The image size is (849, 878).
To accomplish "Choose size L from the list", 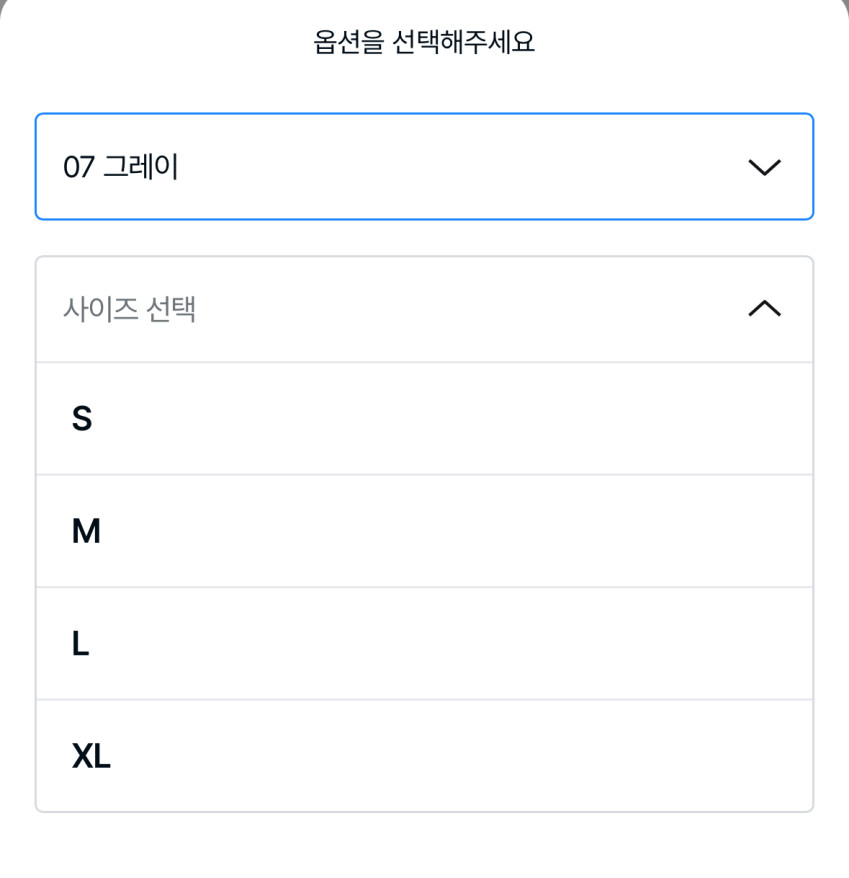I will point(424,643).
